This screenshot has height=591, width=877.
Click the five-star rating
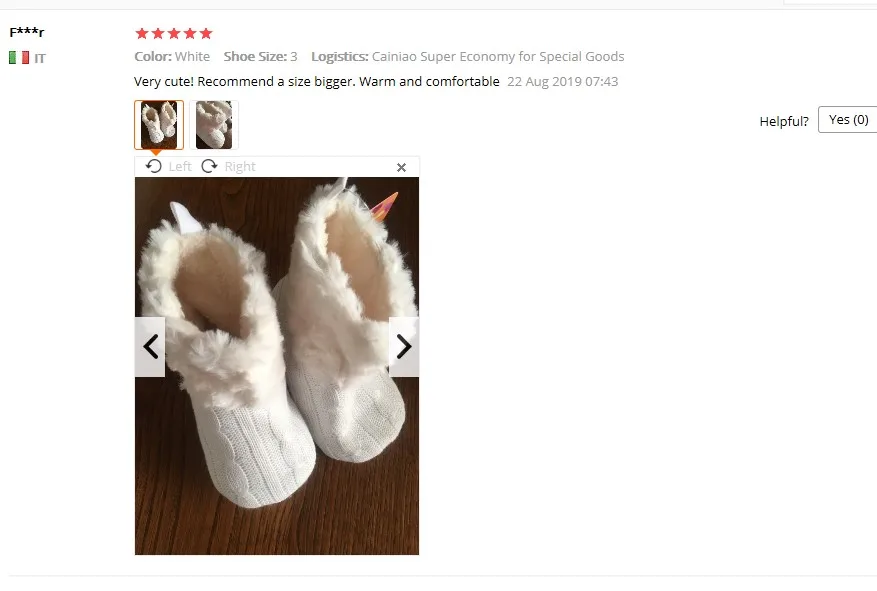point(174,34)
